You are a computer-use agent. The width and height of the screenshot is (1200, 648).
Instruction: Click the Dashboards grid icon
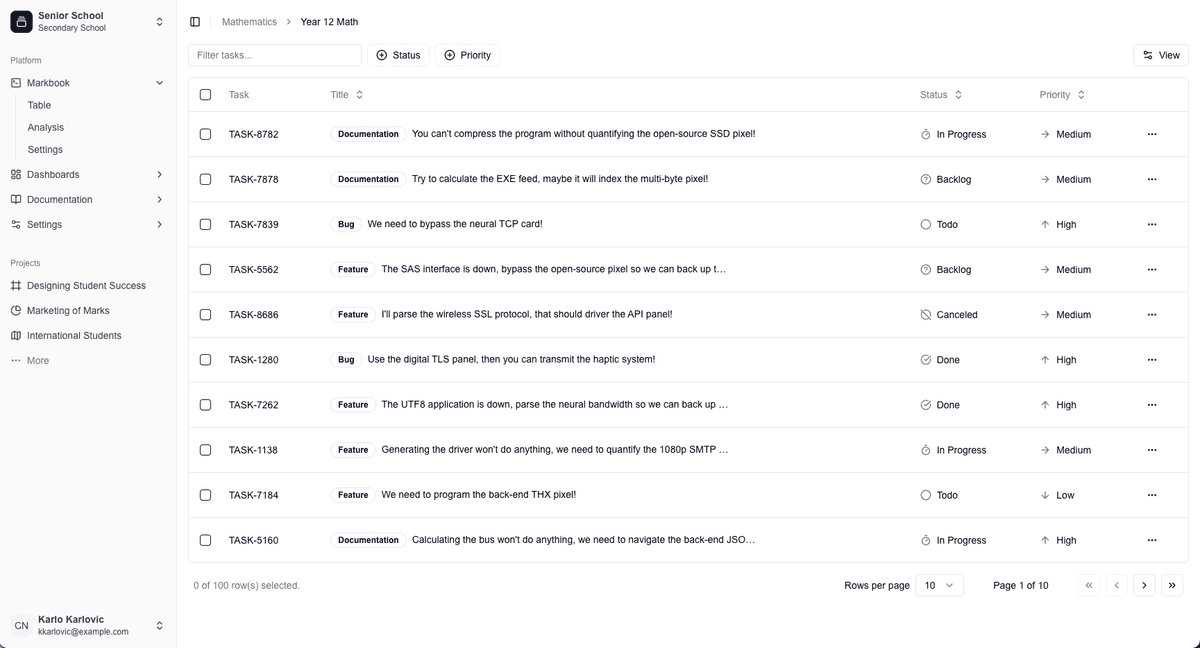coord(16,174)
